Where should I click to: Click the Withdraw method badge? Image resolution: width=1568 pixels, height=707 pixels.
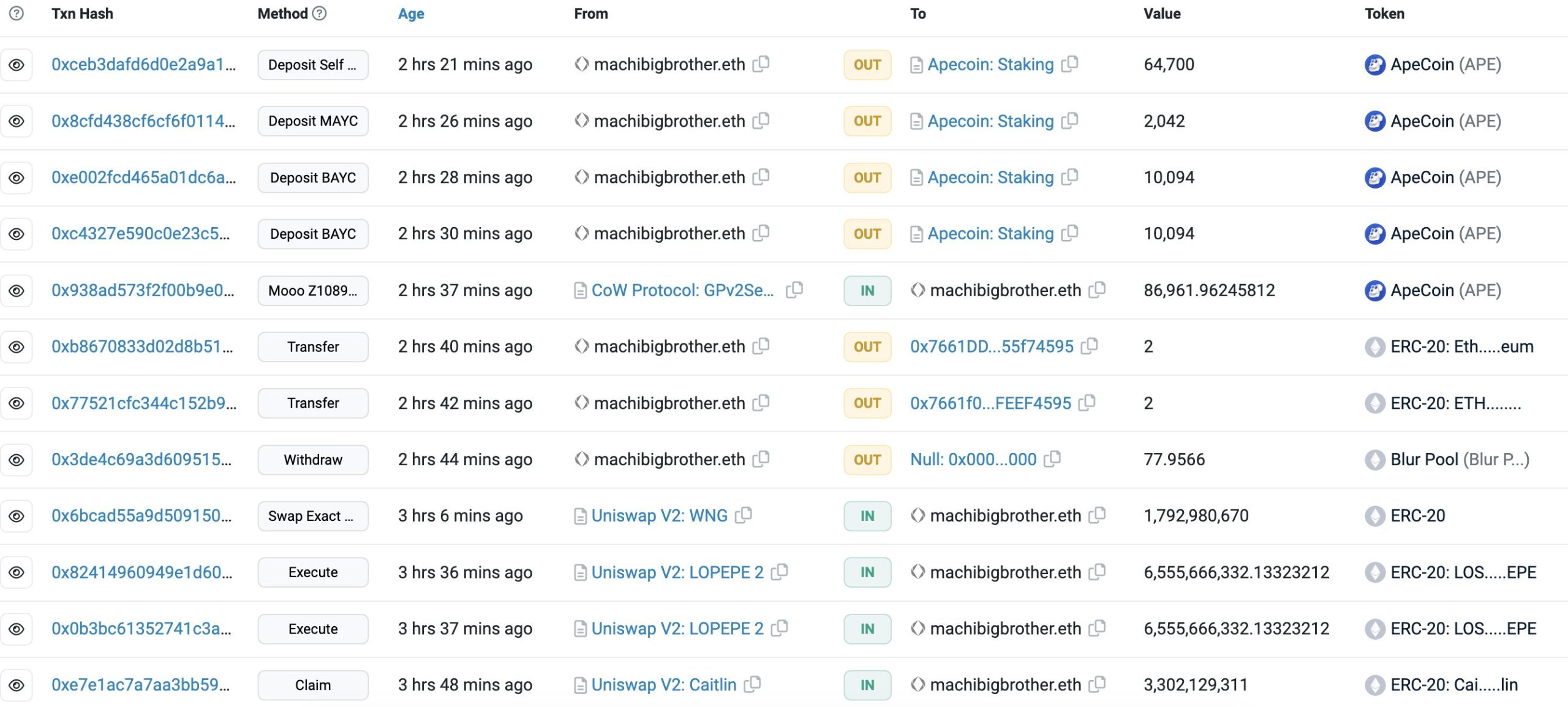point(312,459)
